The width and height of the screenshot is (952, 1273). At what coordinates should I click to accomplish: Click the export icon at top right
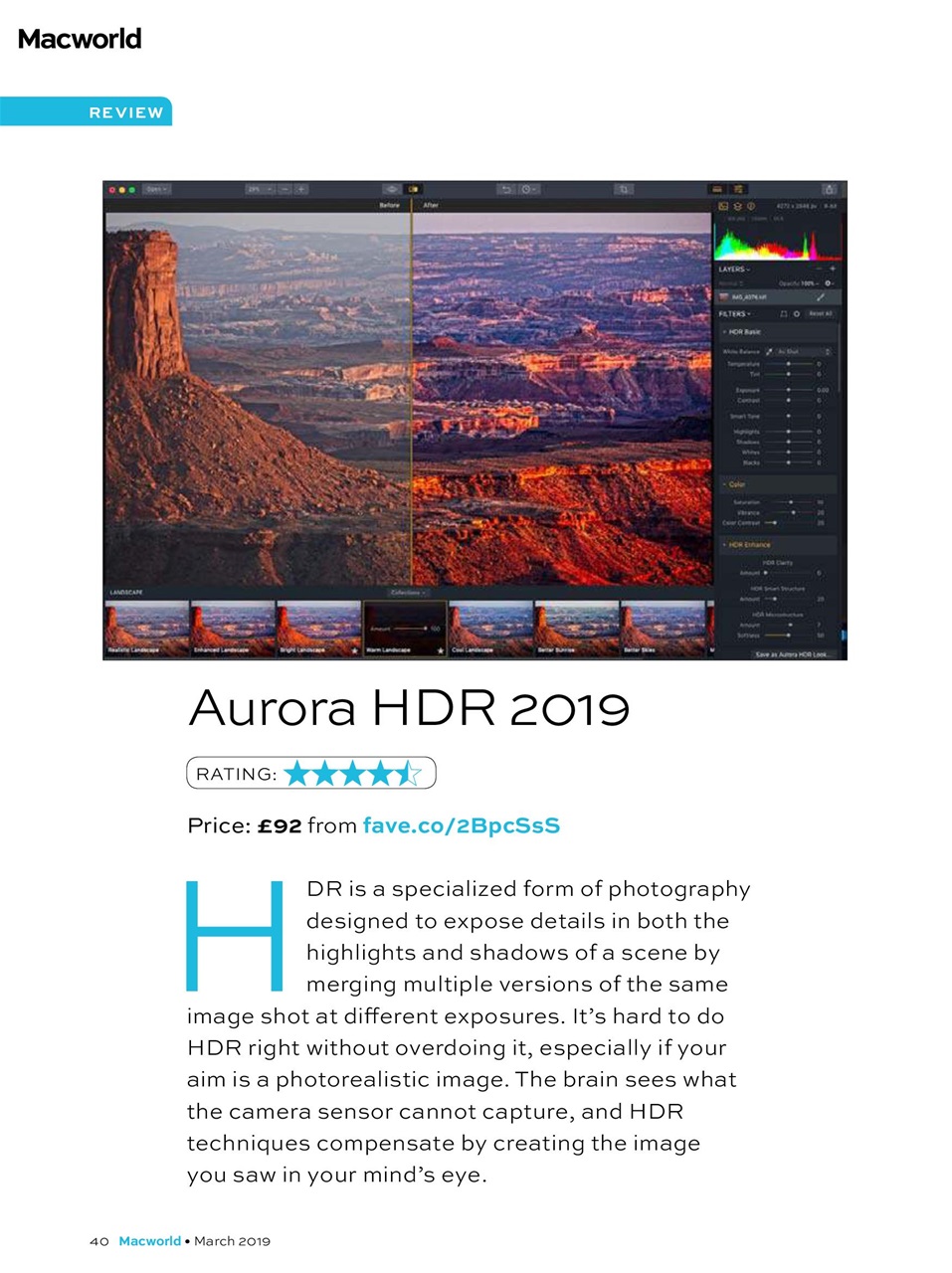(830, 189)
